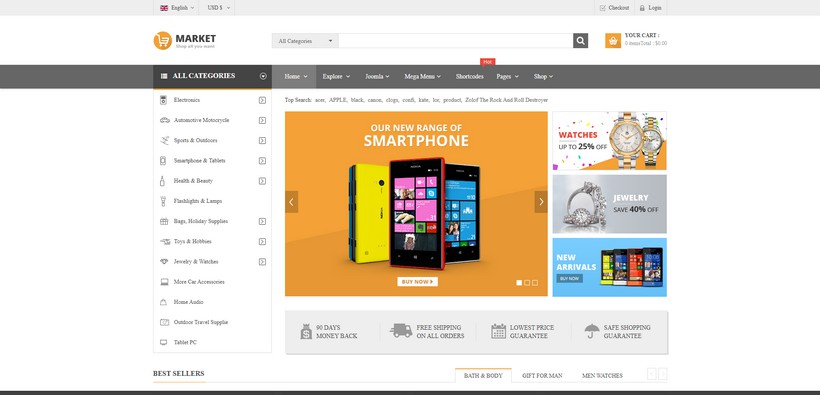Click the Market shopping cart logo

[184, 41]
